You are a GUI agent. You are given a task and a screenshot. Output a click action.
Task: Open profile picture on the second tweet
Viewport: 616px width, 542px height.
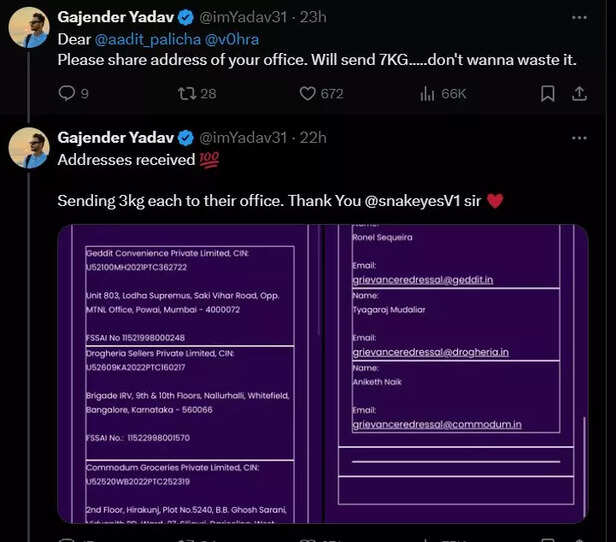[30, 147]
